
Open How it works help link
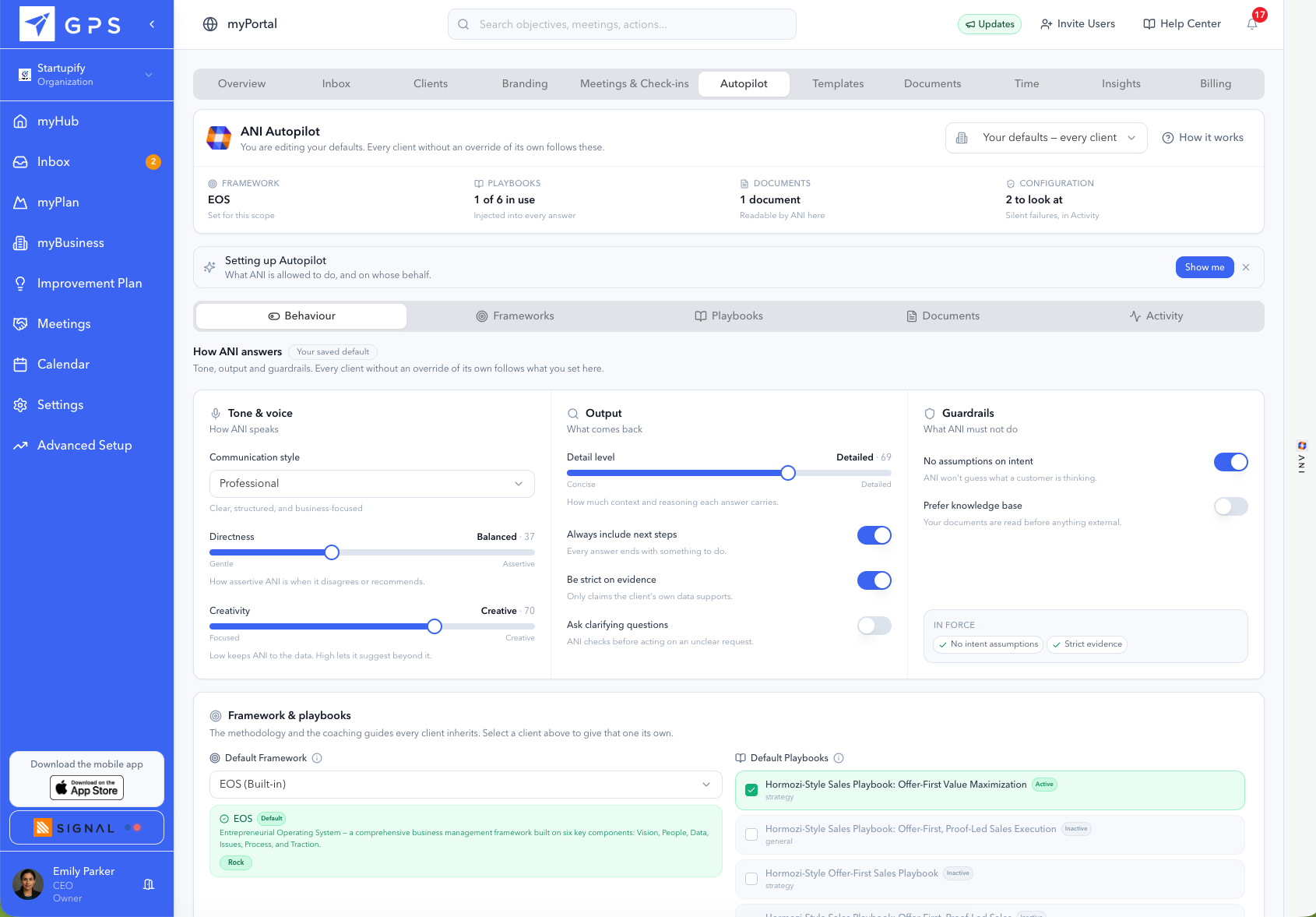(1203, 138)
